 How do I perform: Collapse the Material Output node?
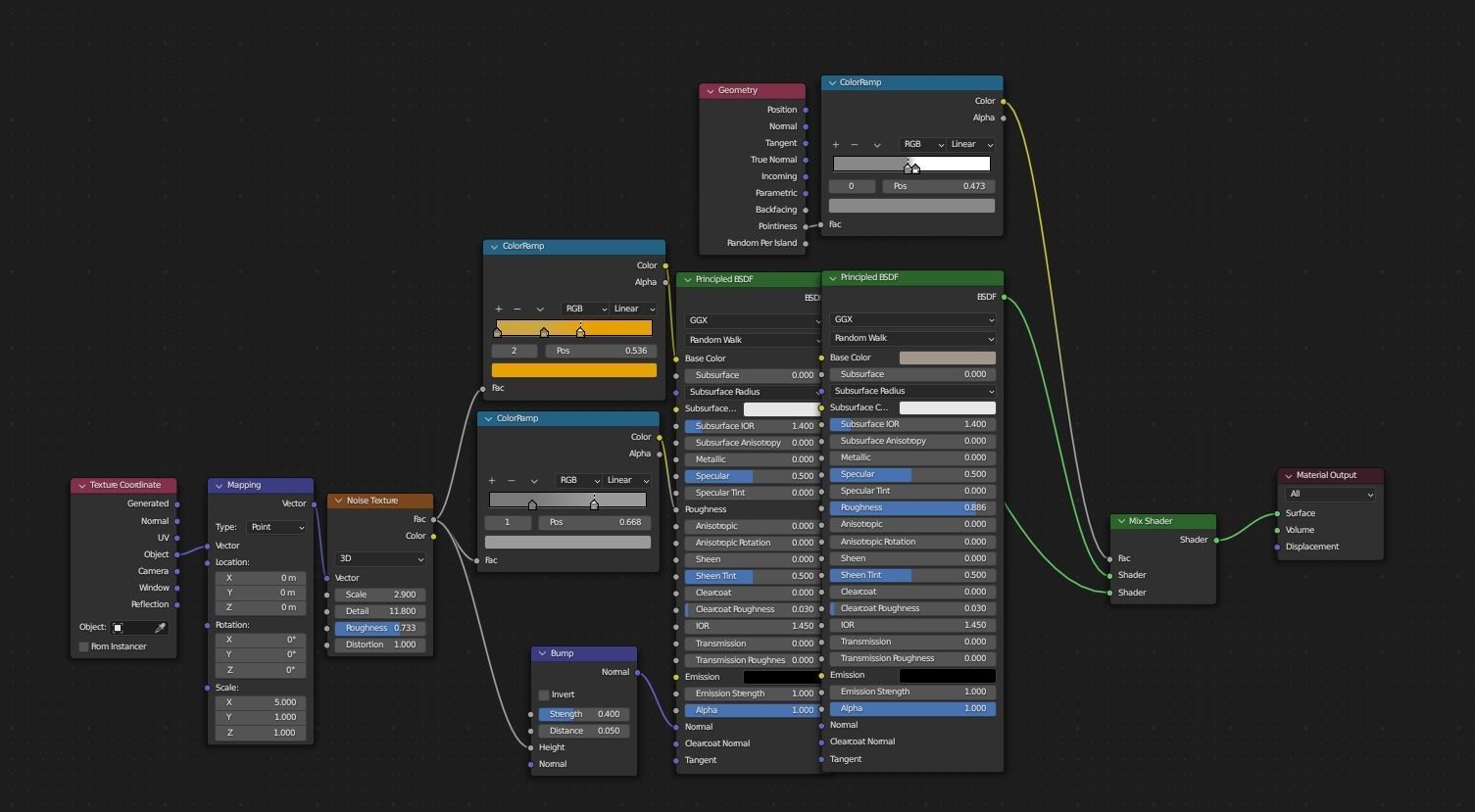coord(1288,475)
